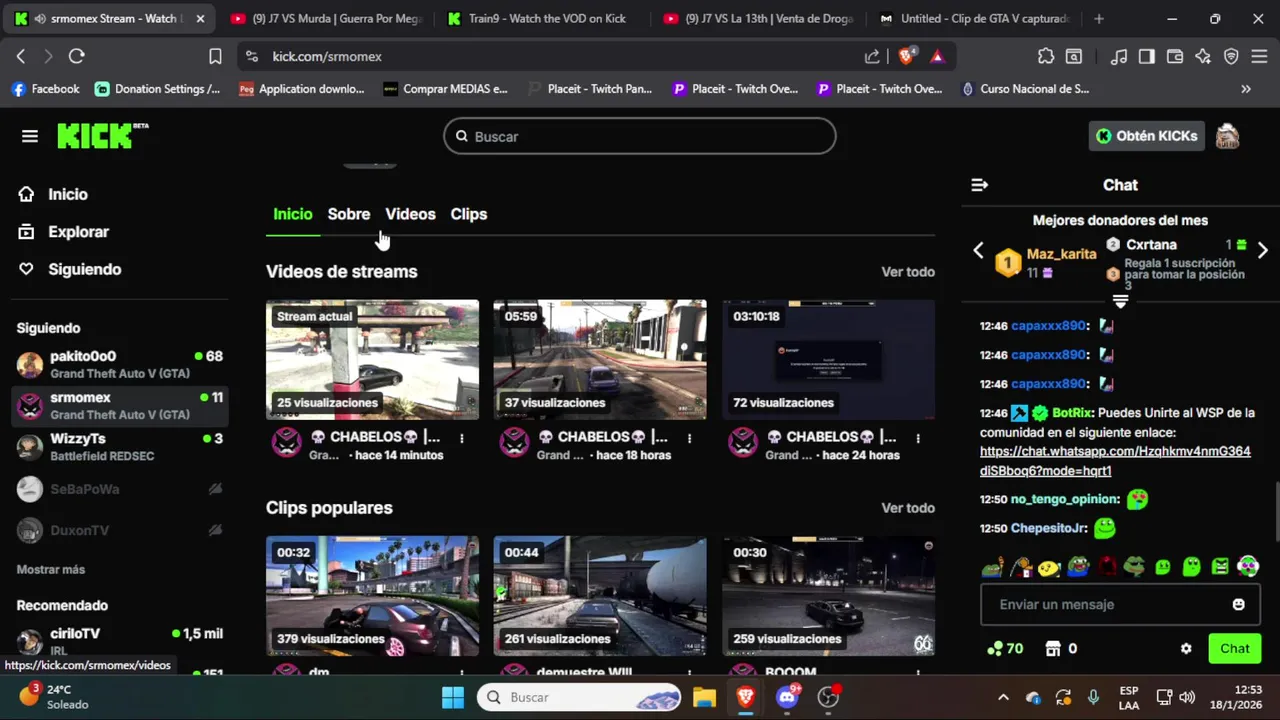Screen dimensions: 1280x720
Task: Open the chat shop icon
Action: (1052, 648)
